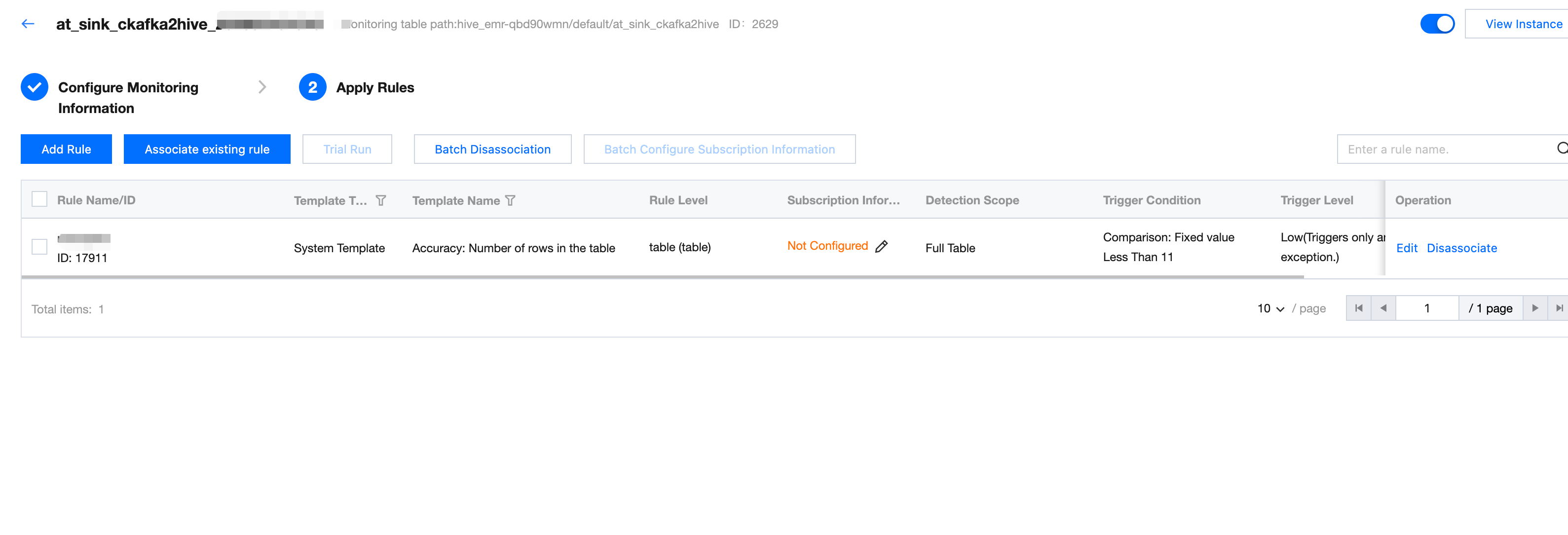1568x535 pixels.
Task: Select the checkbox for rule 17911
Action: point(39,246)
